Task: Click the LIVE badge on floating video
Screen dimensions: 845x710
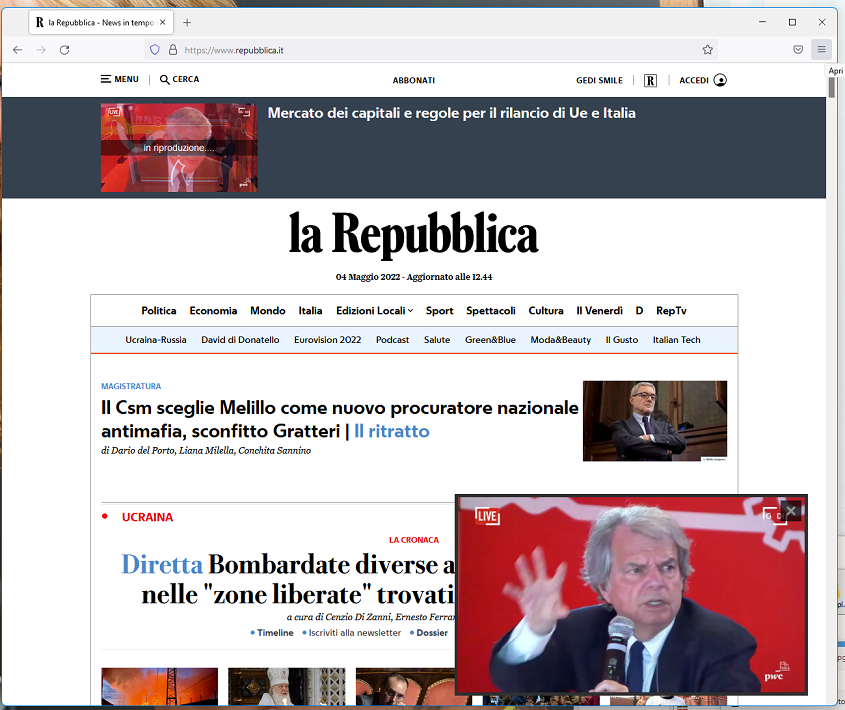Action: (487, 516)
